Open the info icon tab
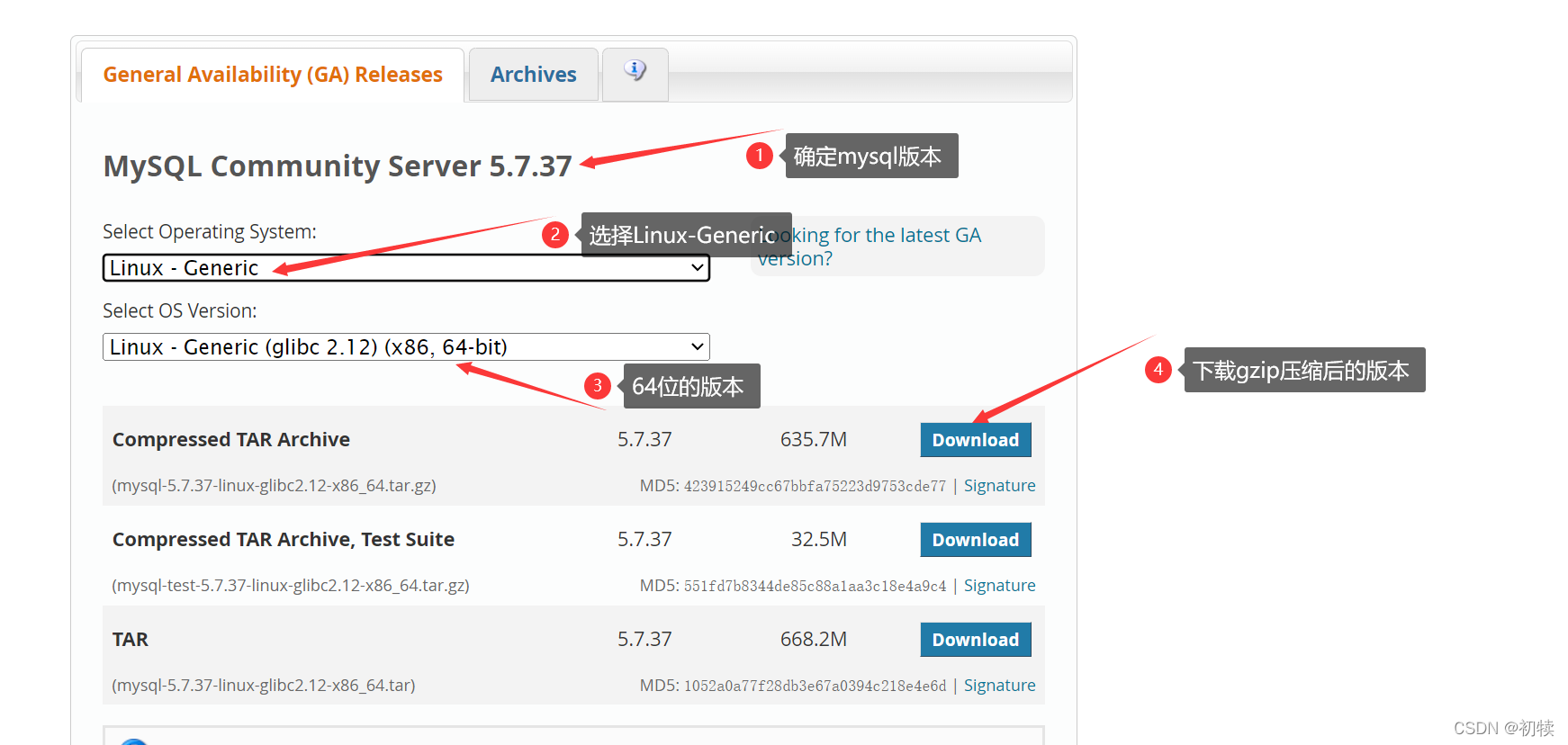Image resolution: width=1568 pixels, height=745 pixels. [635, 74]
